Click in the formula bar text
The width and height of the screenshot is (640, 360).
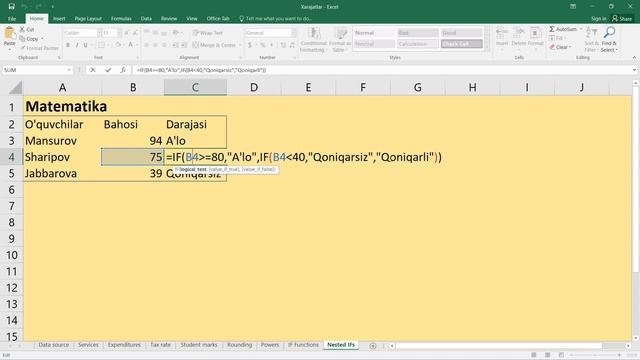tap(202, 70)
